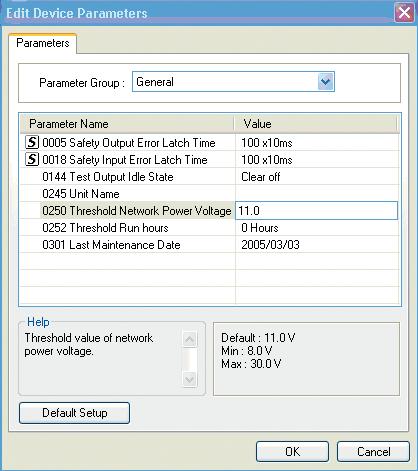418x471 pixels.
Task: Select the 0245 Unit Name parameter row
Action: [210, 194]
